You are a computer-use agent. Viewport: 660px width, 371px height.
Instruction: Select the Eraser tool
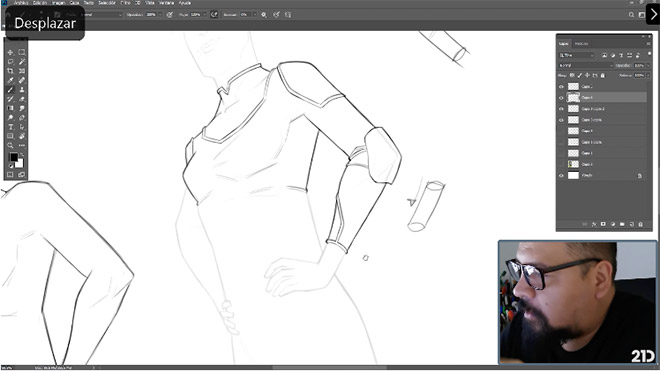coord(22,99)
